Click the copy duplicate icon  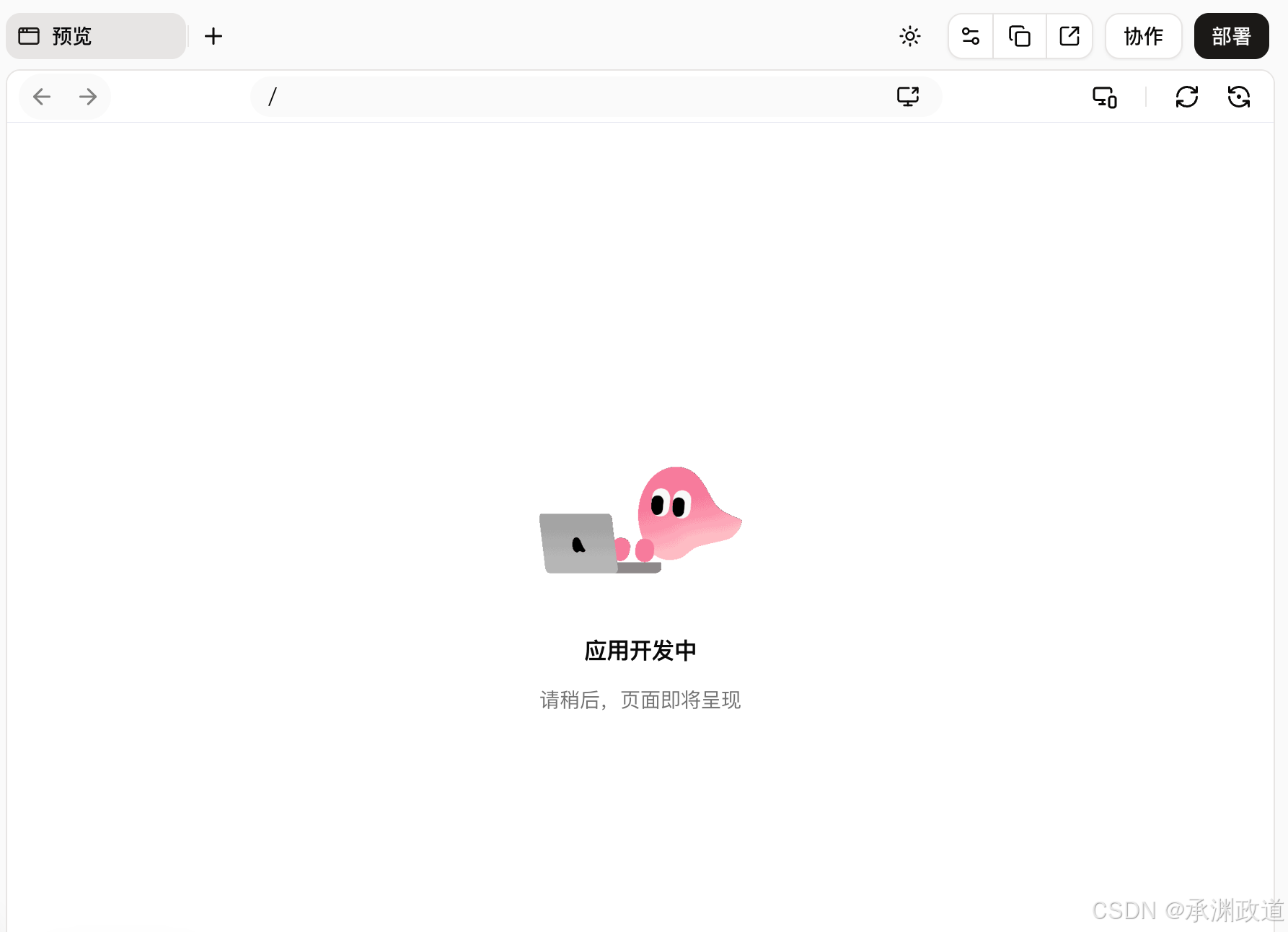click(1019, 36)
